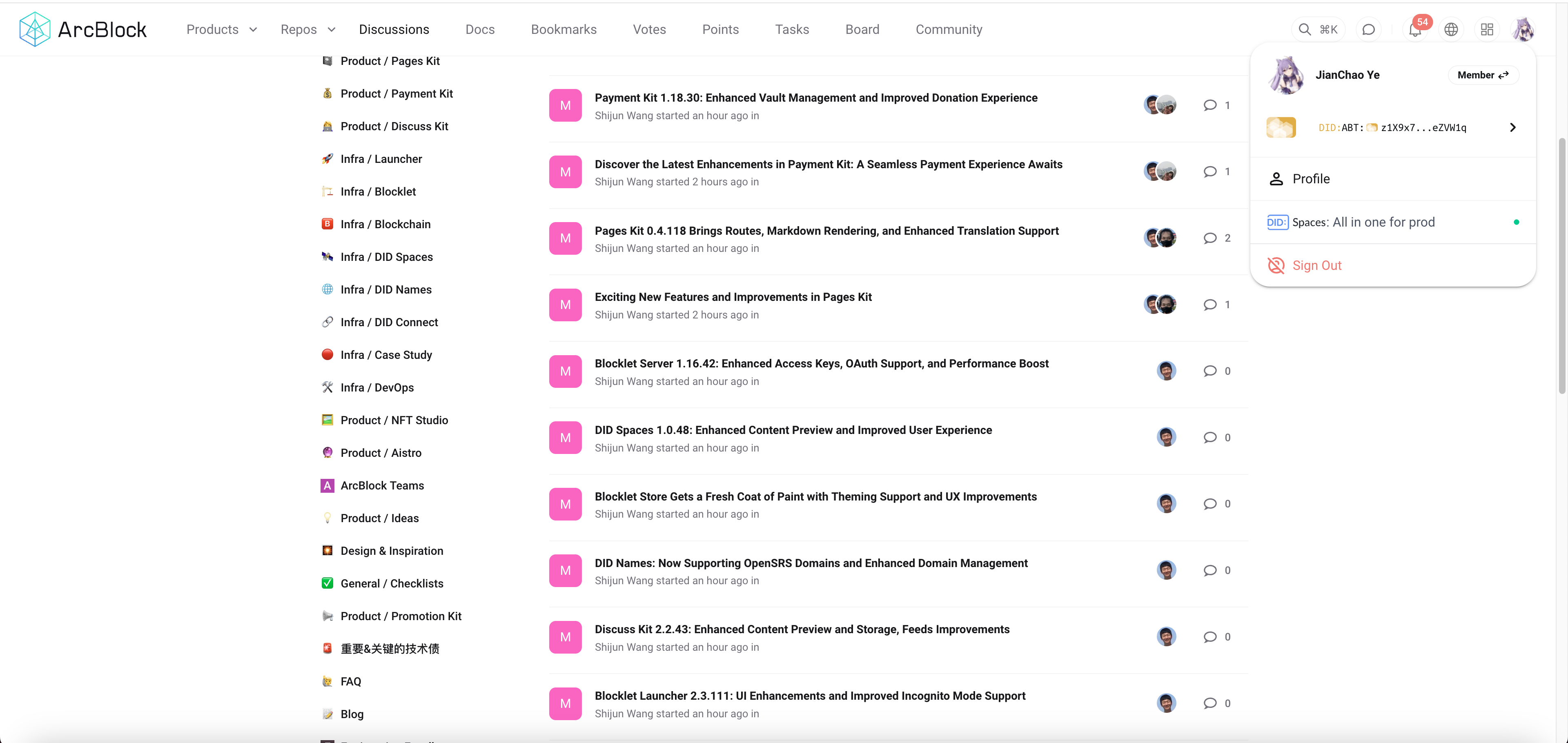Click the pink M avatar of DID Spaces 1.0.48 post
This screenshot has width=1568, height=743.
565,438
